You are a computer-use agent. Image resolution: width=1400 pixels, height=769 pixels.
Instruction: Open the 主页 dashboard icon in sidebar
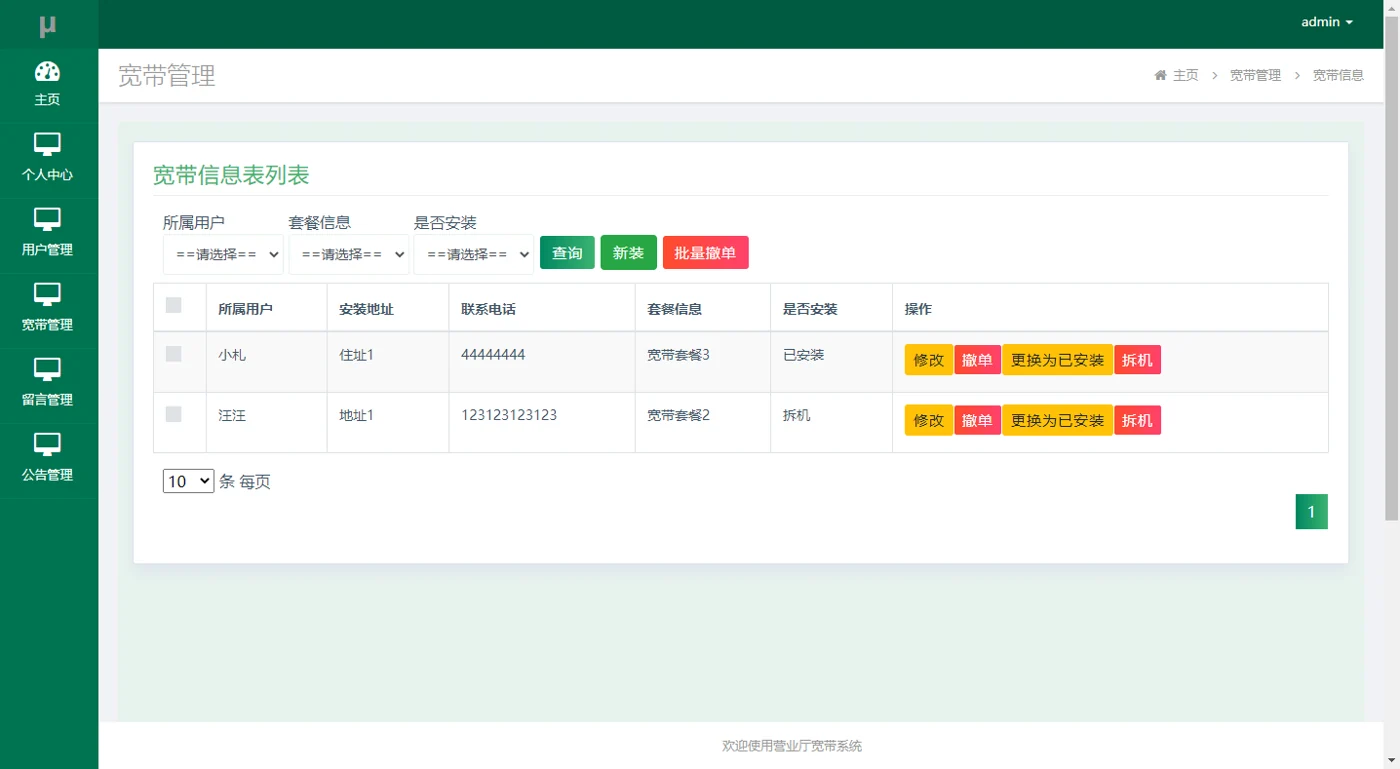[47, 71]
